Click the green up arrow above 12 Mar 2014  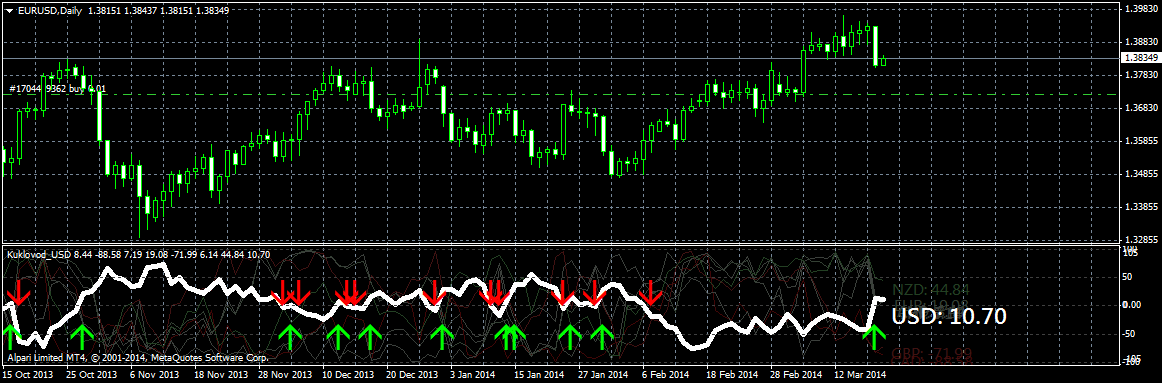[x=874, y=337]
